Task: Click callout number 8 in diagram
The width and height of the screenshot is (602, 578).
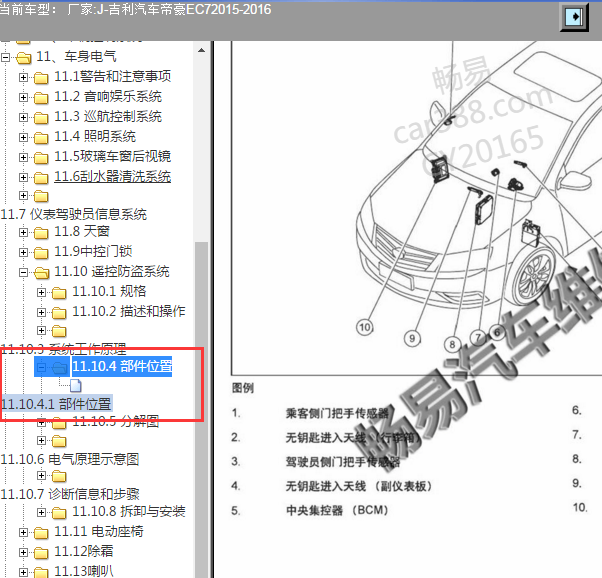Action: 452,344
